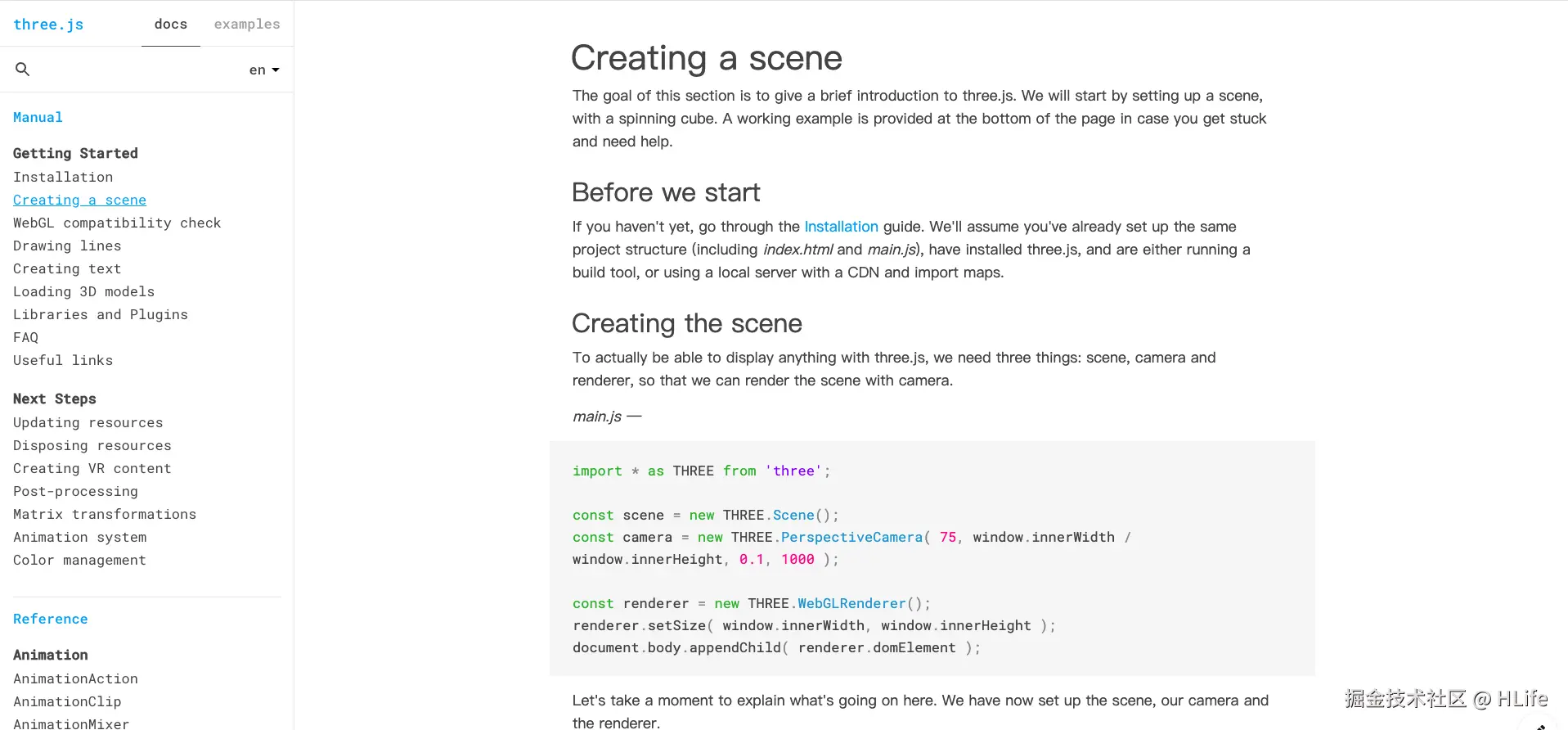The image size is (1568, 730).
Task: Open Loading 3D models page
Action: point(83,292)
